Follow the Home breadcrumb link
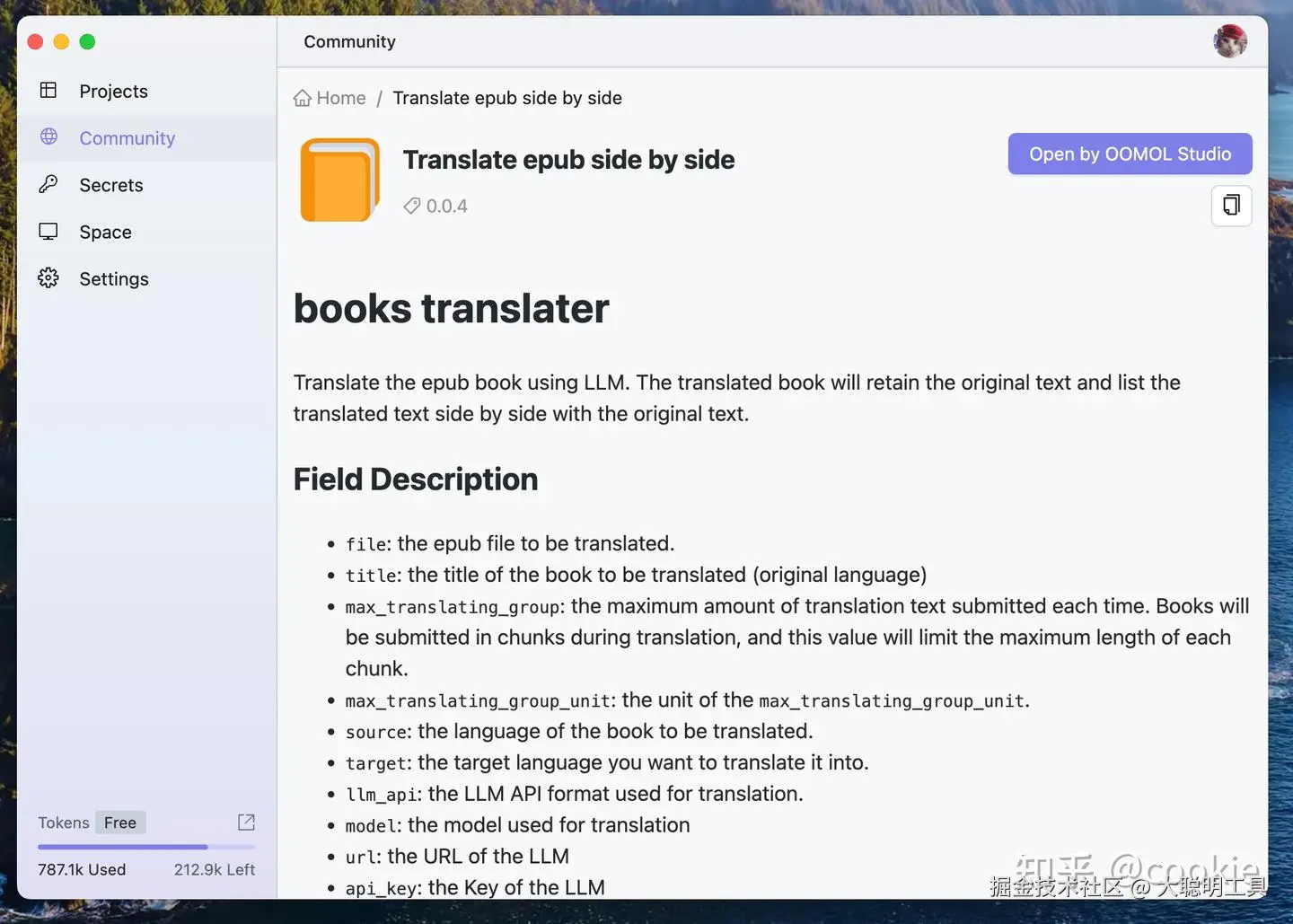1293x924 pixels. point(341,97)
